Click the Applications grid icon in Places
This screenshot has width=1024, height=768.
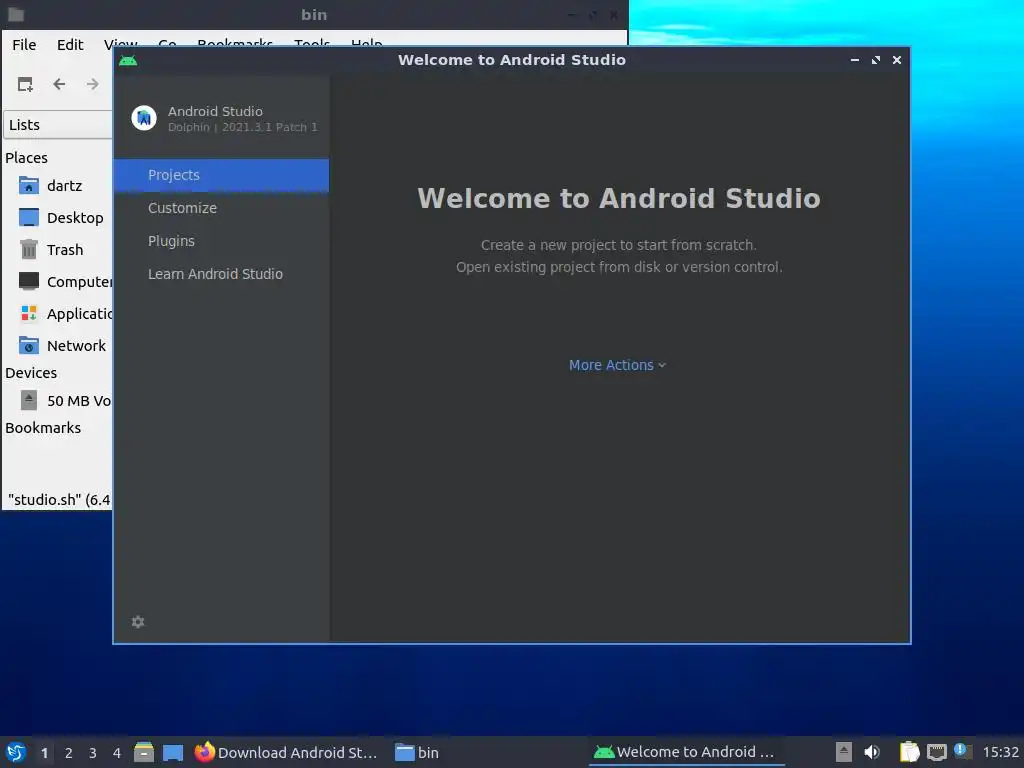[x=29, y=313]
